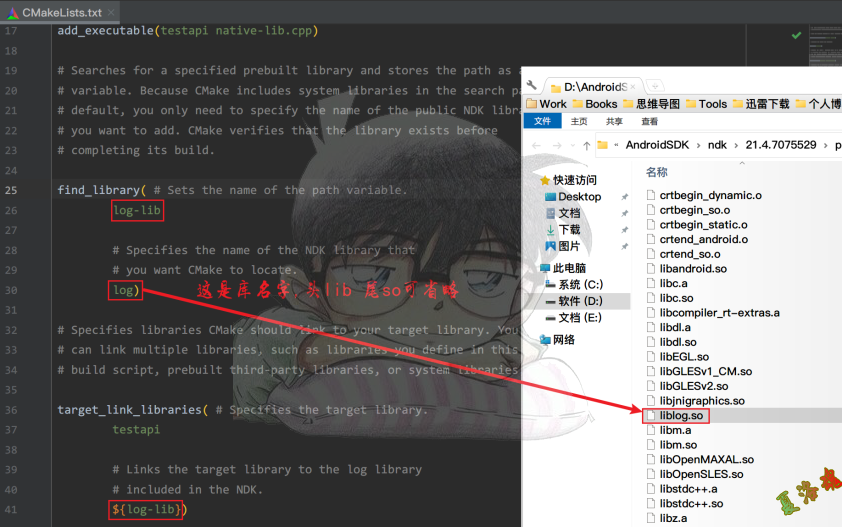This screenshot has width=842, height=527.
Task: Open the 主页 ribbon tab
Action: coord(579,121)
